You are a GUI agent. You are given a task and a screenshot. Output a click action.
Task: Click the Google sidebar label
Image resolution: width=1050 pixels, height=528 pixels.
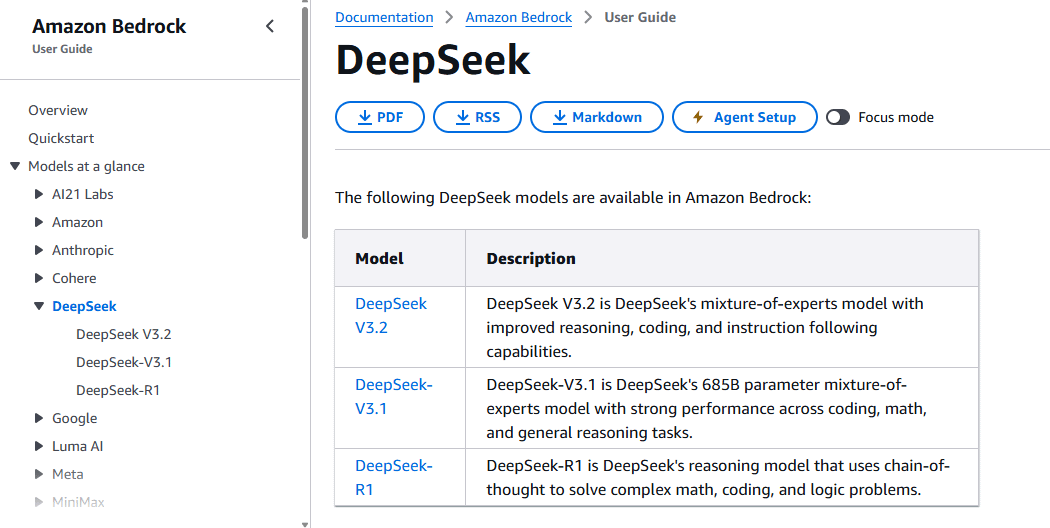(74, 418)
